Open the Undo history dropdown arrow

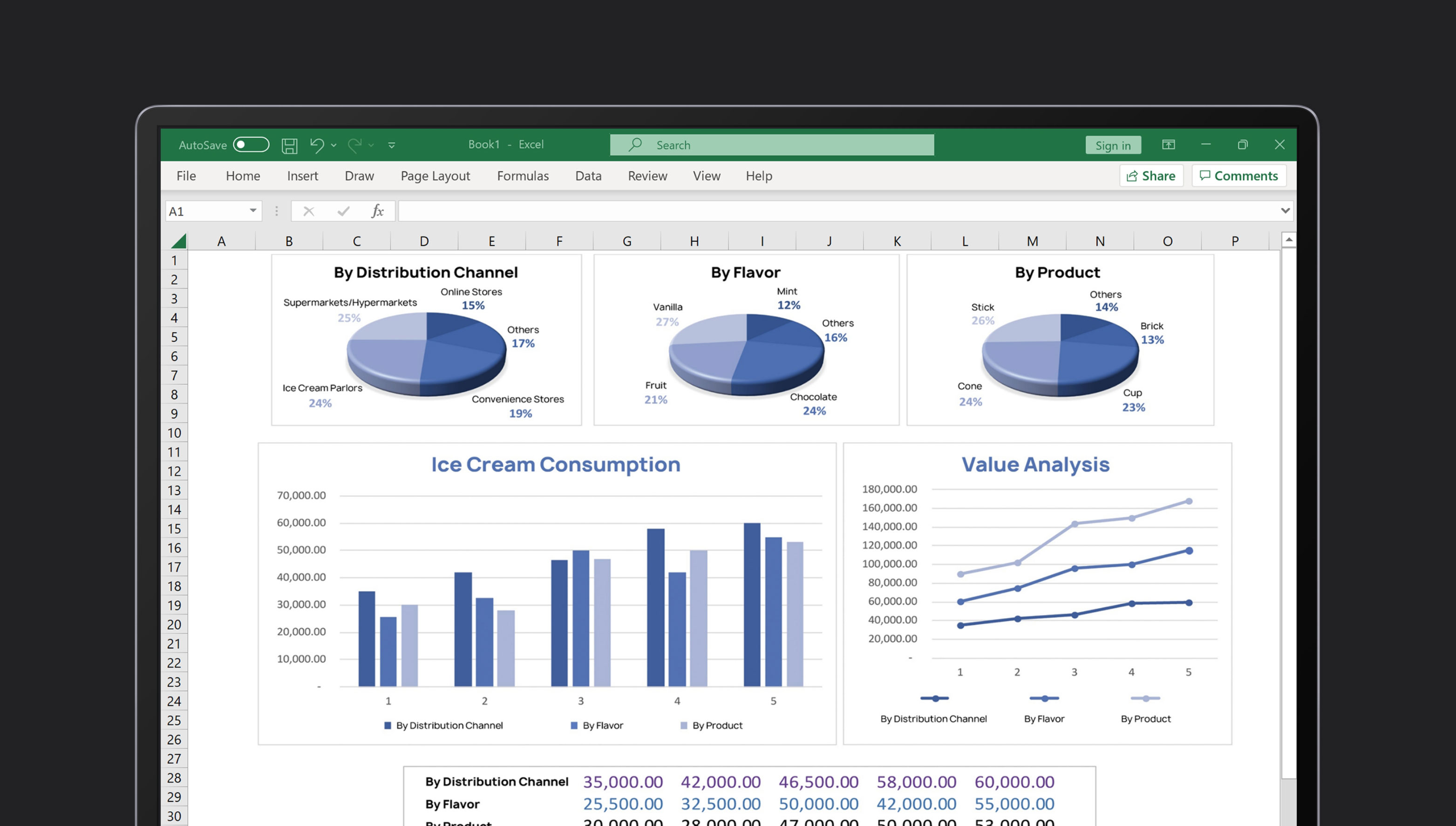tap(333, 145)
